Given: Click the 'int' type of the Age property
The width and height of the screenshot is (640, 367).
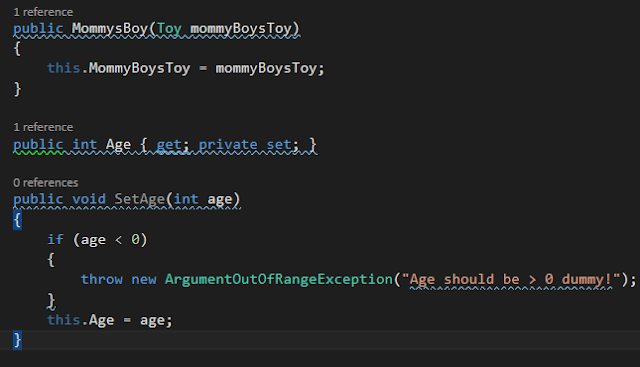Looking at the screenshot, I should (x=84, y=145).
